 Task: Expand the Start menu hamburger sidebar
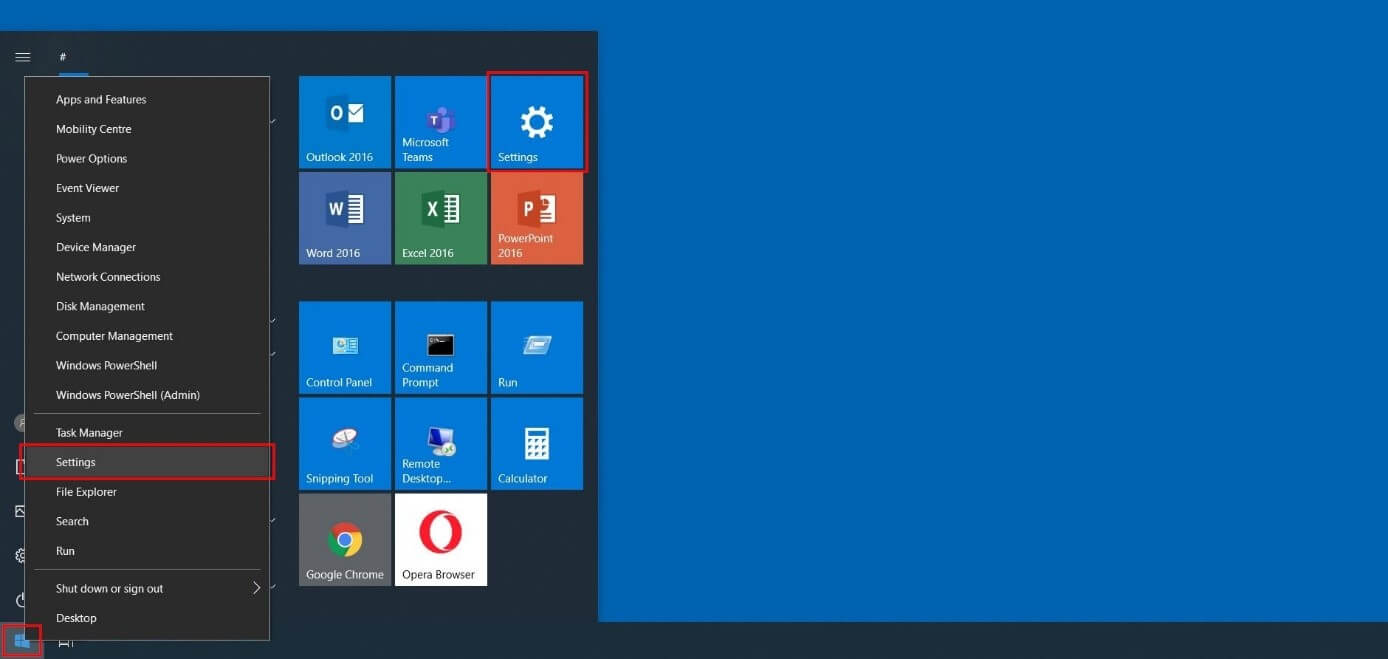click(22, 56)
